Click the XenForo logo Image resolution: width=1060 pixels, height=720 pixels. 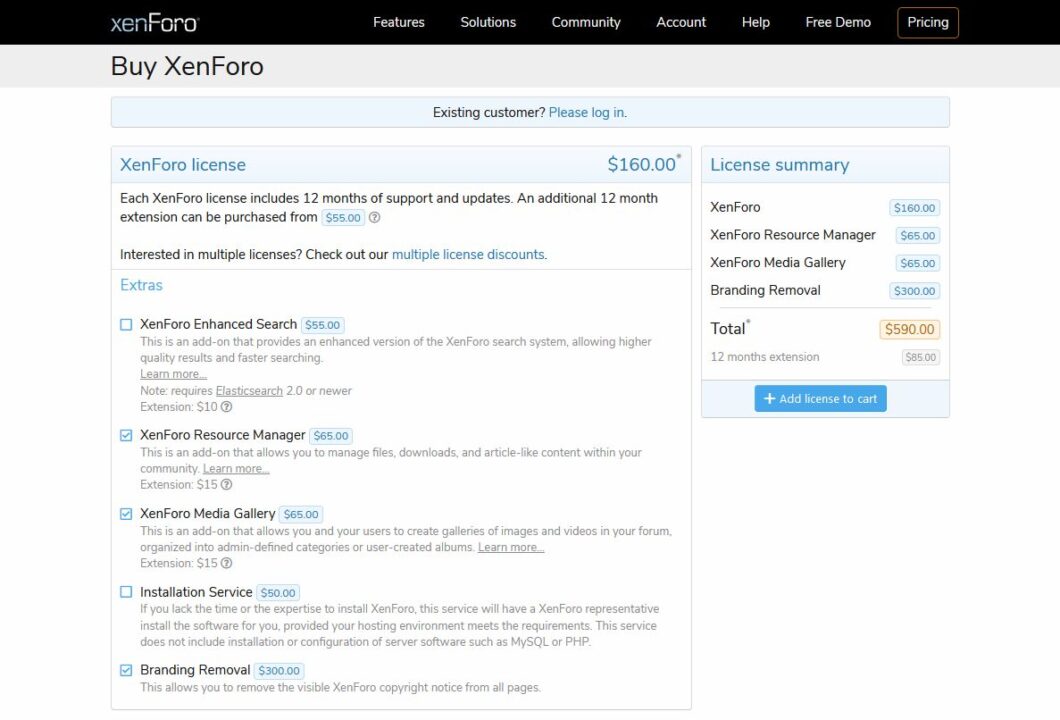(155, 23)
